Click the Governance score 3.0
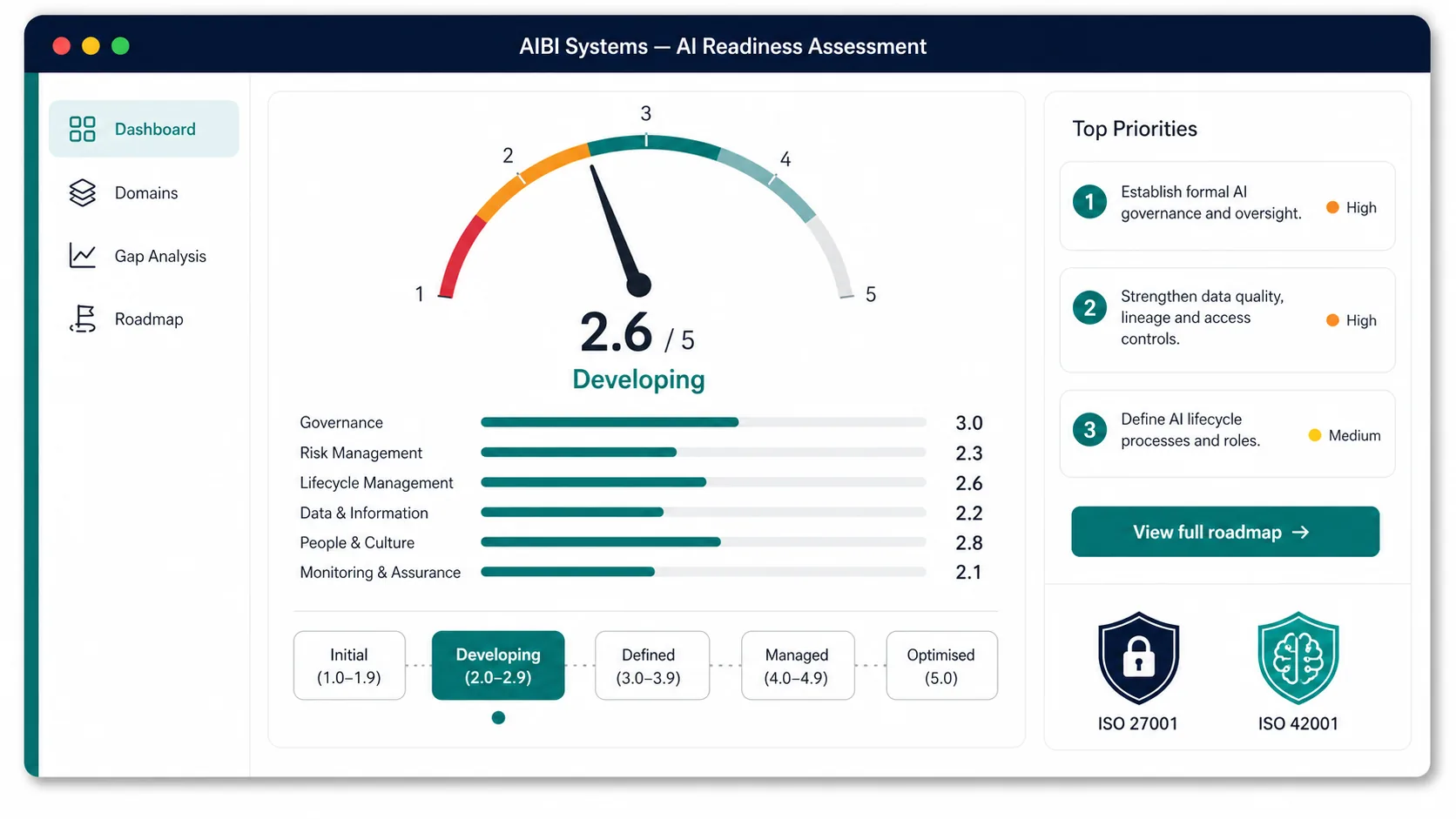Viewport: 1456px width, 819px height. pos(969,423)
